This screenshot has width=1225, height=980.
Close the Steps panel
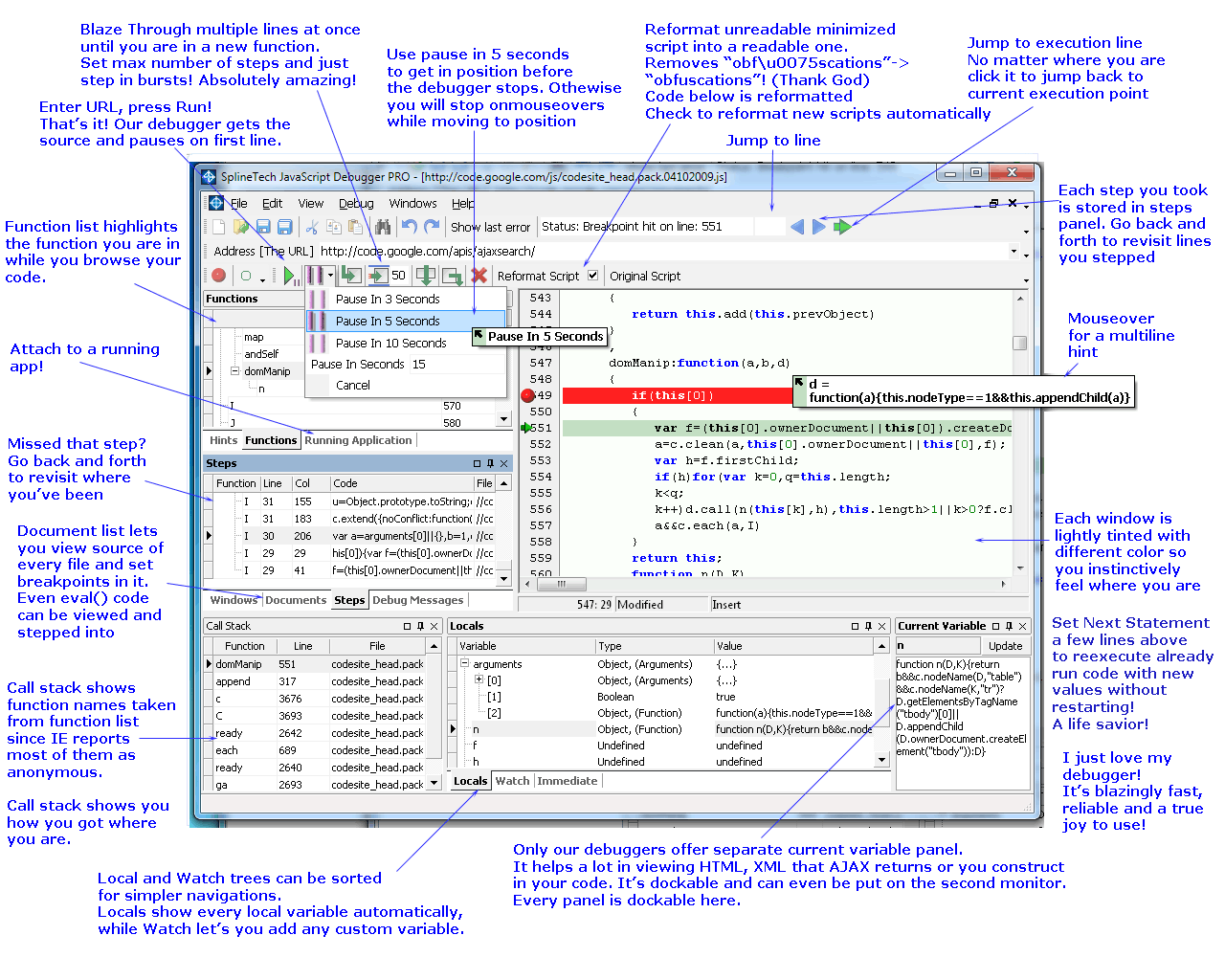[503, 463]
